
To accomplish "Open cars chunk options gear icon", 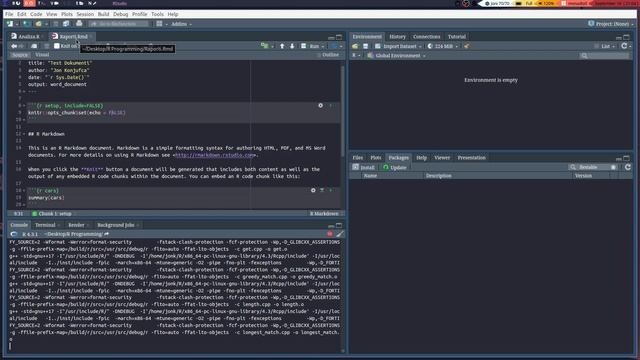I will point(313,191).
